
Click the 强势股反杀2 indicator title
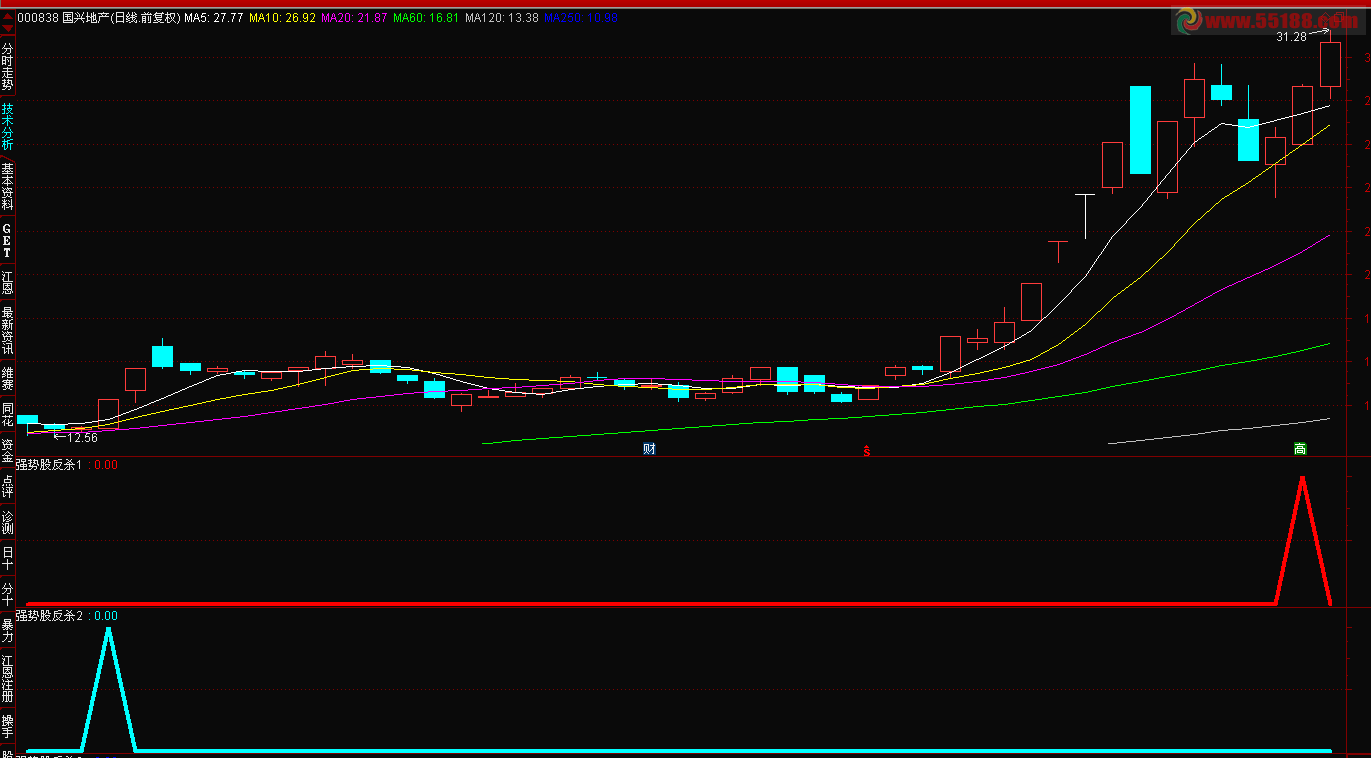click(x=49, y=616)
